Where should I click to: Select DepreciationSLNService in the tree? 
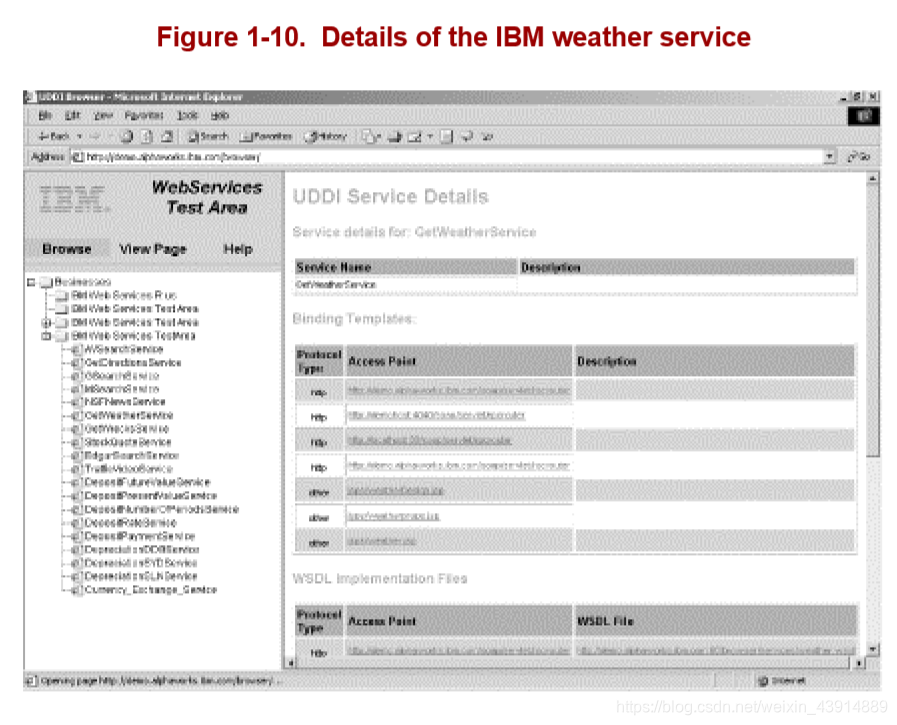pos(141,576)
